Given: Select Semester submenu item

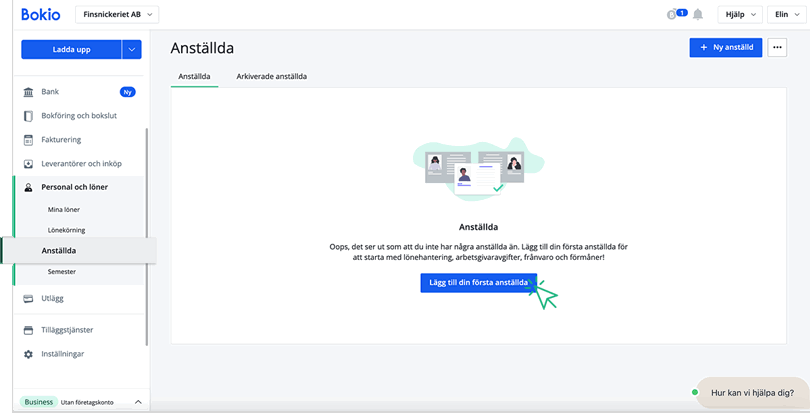Looking at the screenshot, I should [x=61, y=272].
